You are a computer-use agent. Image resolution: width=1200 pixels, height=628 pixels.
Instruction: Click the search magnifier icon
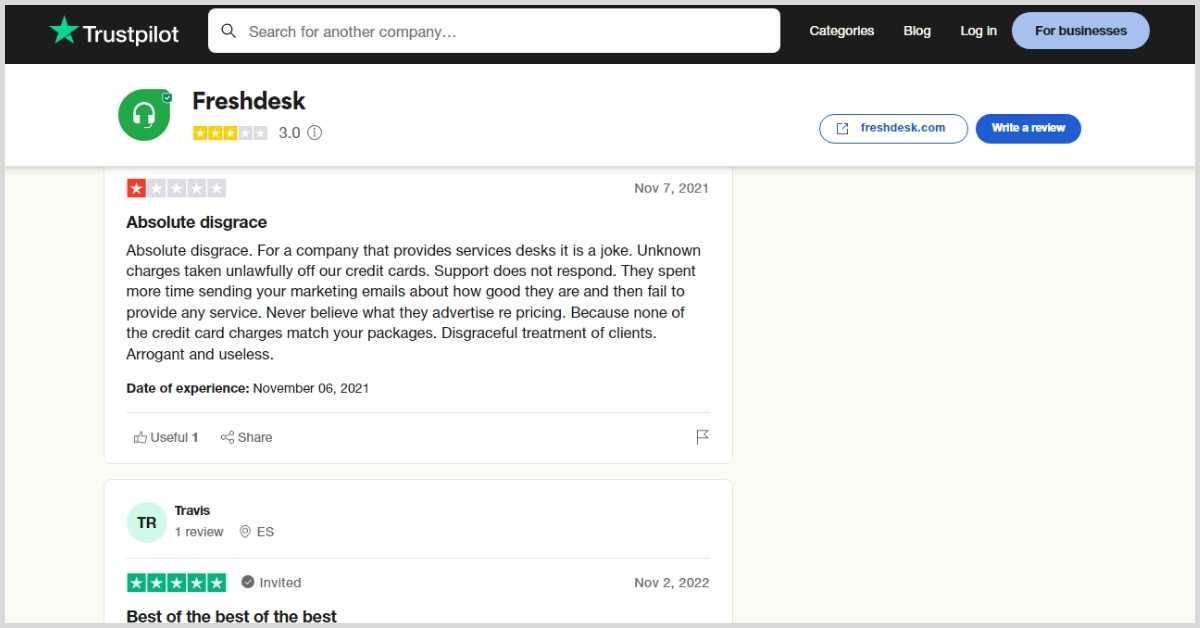pos(229,31)
